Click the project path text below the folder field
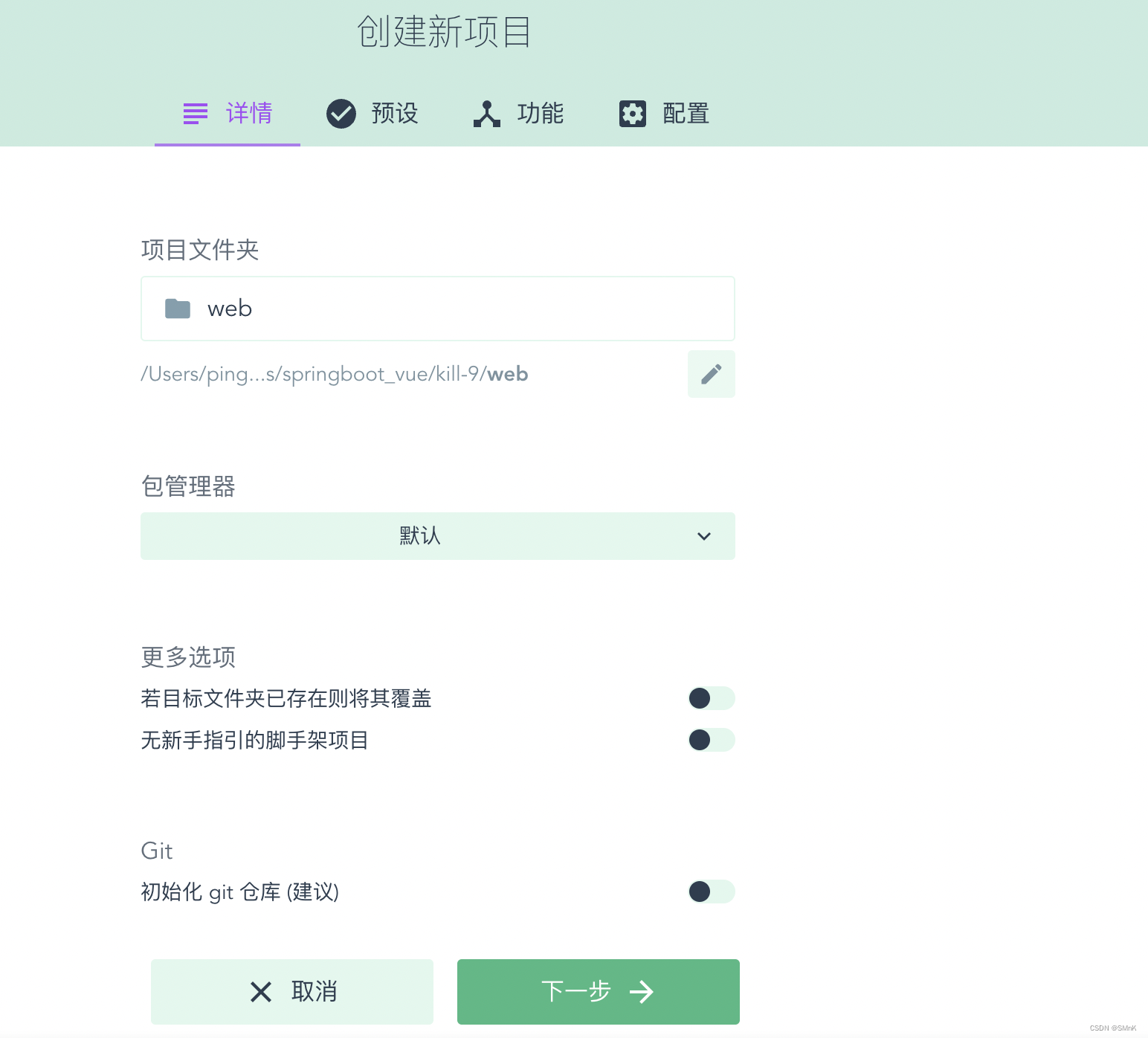Screen dimensions: 1148x1038 click(x=335, y=374)
